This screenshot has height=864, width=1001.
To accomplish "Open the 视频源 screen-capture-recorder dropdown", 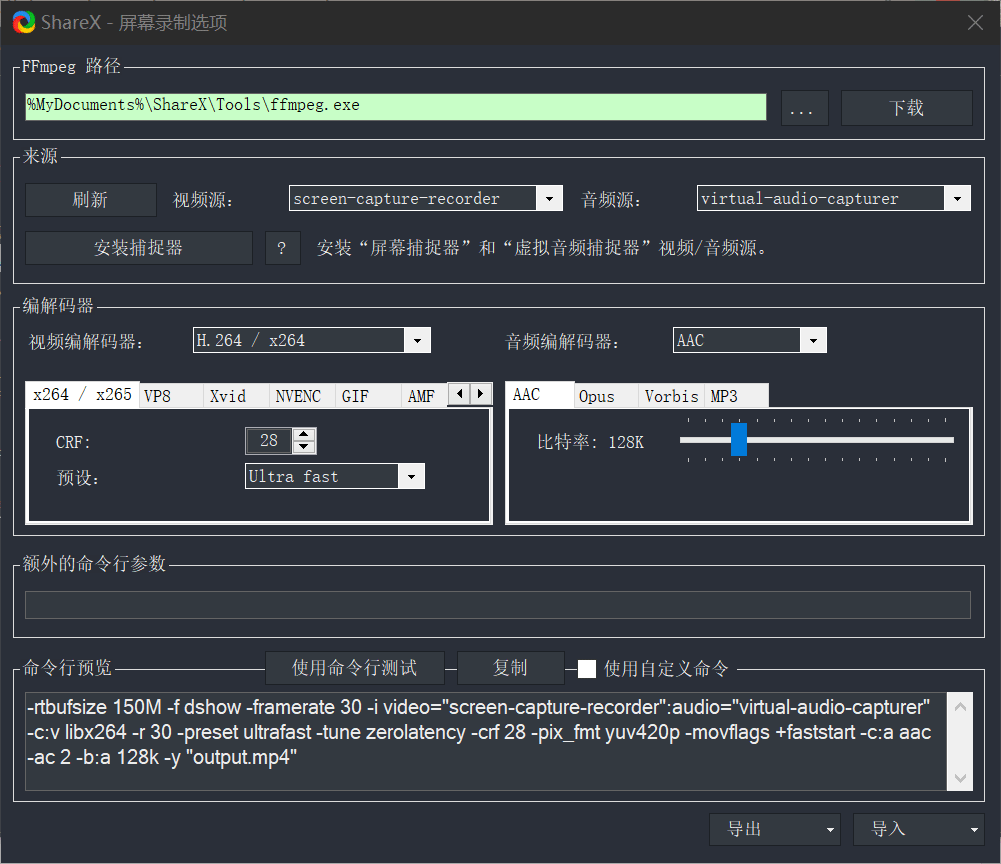I will click(x=426, y=199).
